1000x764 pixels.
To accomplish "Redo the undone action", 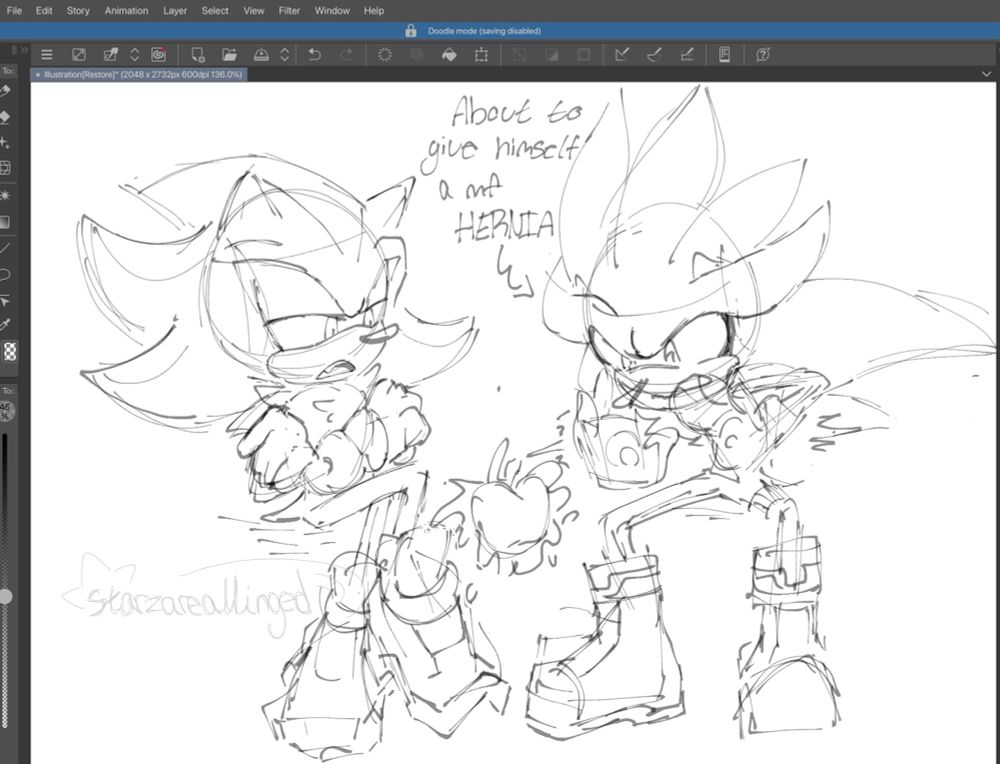I will coord(347,55).
